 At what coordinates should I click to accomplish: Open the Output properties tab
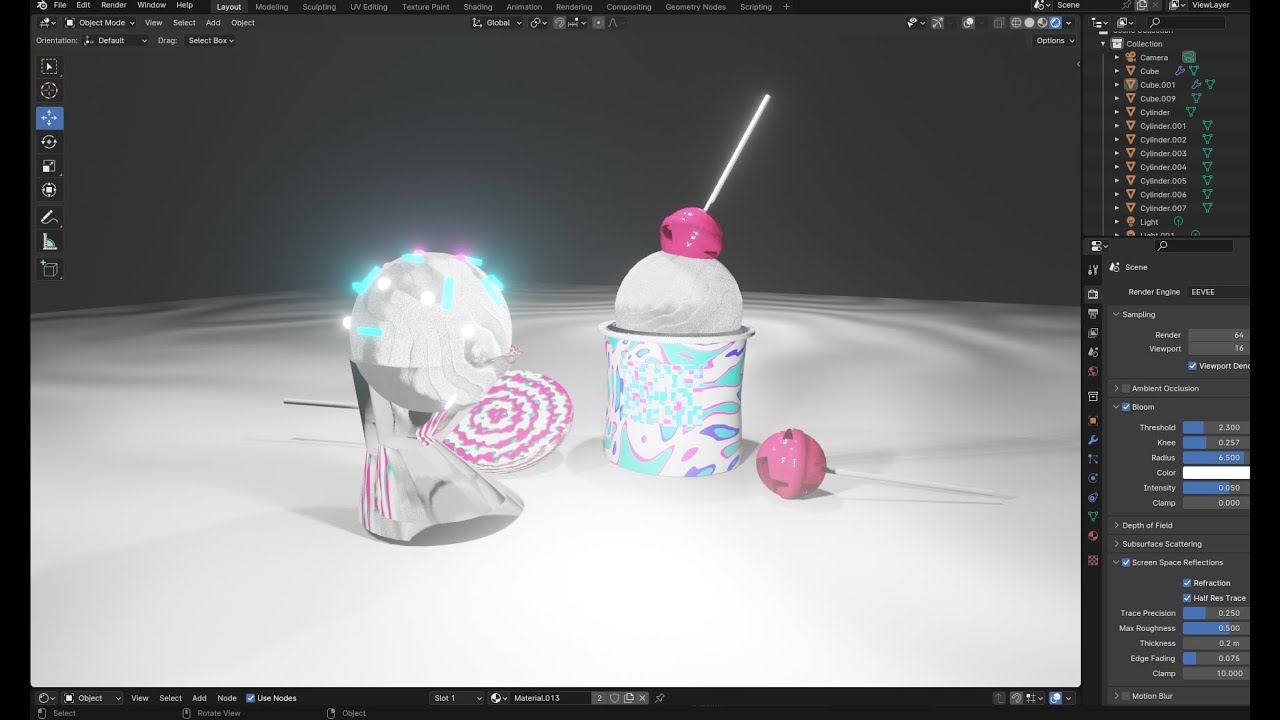pos(1093,314)
